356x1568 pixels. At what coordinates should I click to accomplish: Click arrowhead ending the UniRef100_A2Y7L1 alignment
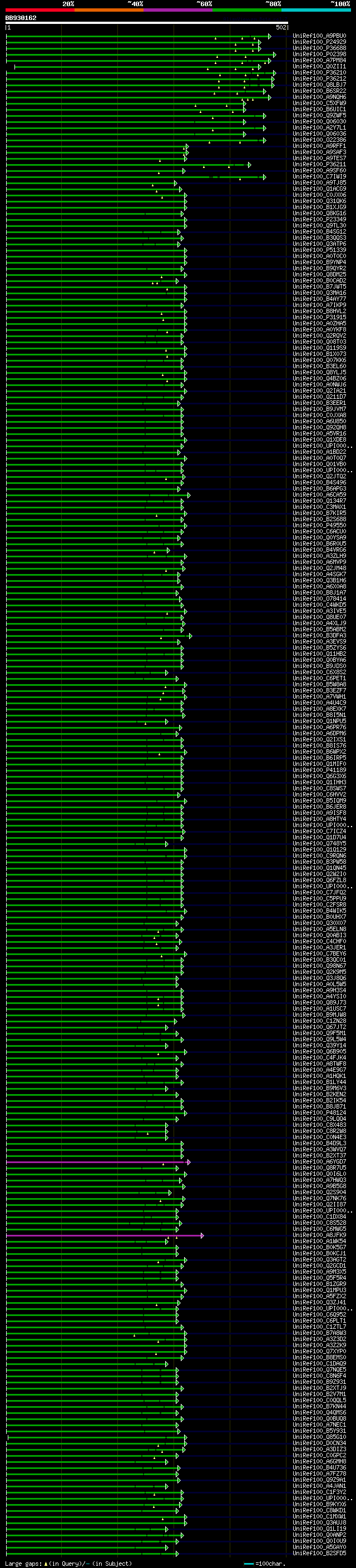pos(264,128)
